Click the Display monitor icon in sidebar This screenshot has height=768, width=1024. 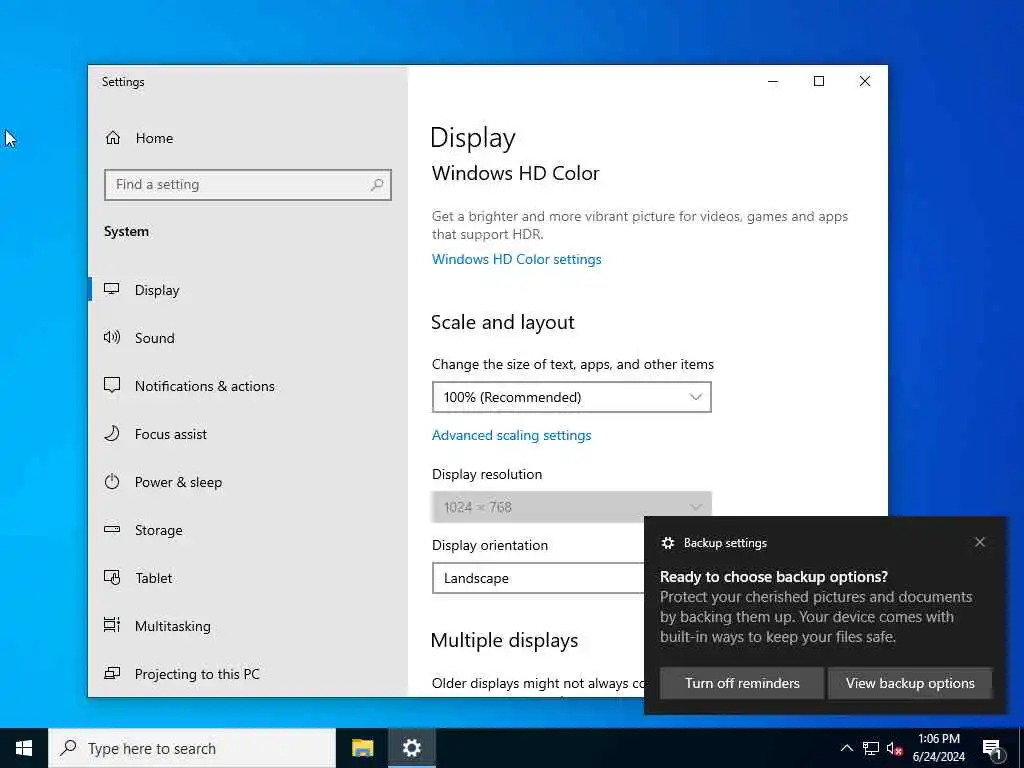coord(112,289)
